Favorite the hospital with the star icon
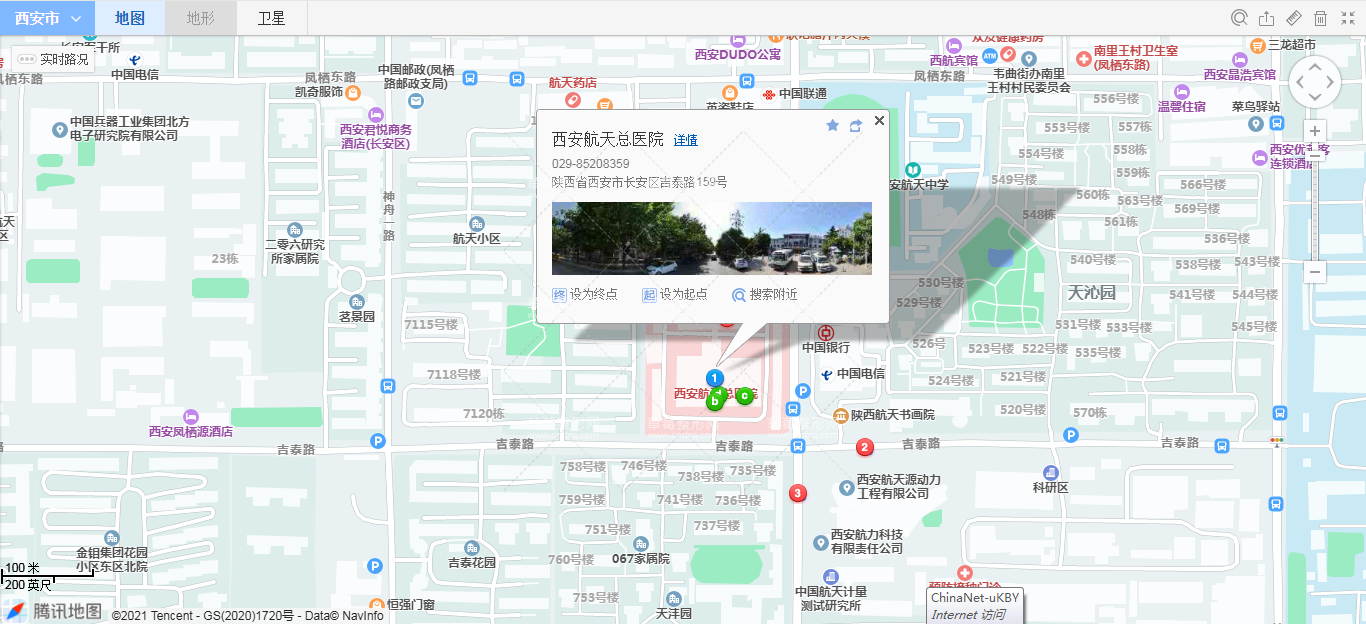1366x624 pixels. 832,125
